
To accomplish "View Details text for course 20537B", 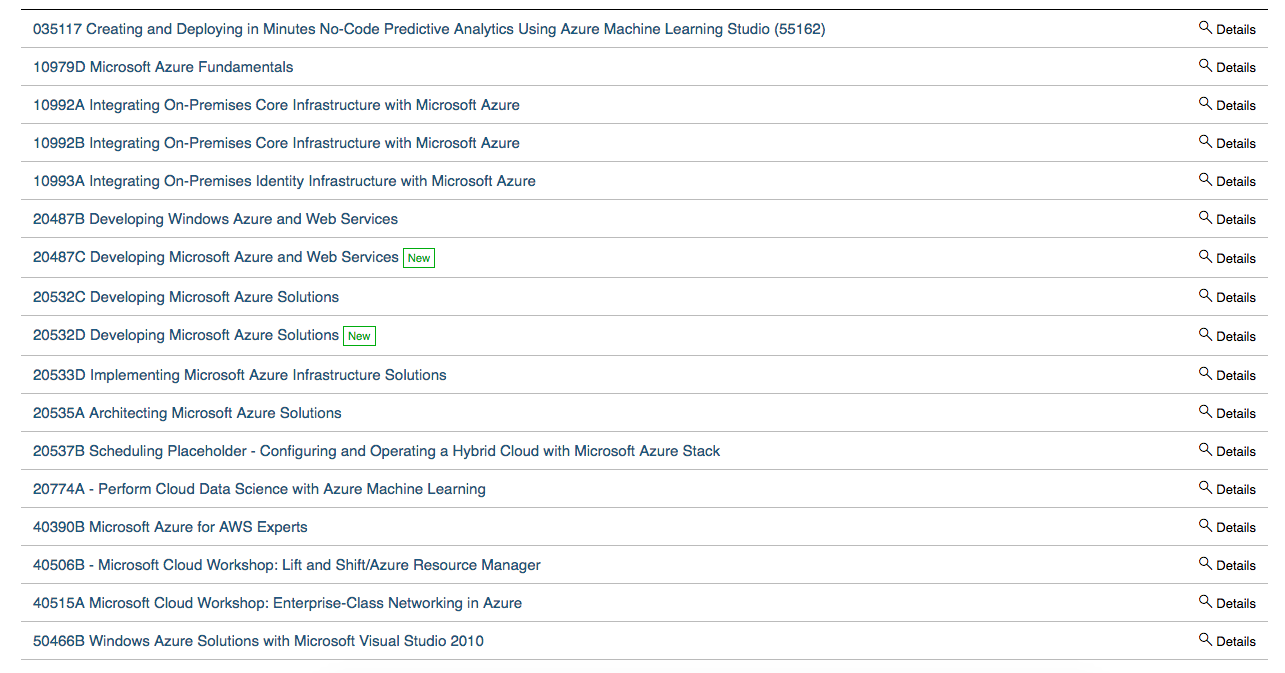I will (x=1236, y=452).
